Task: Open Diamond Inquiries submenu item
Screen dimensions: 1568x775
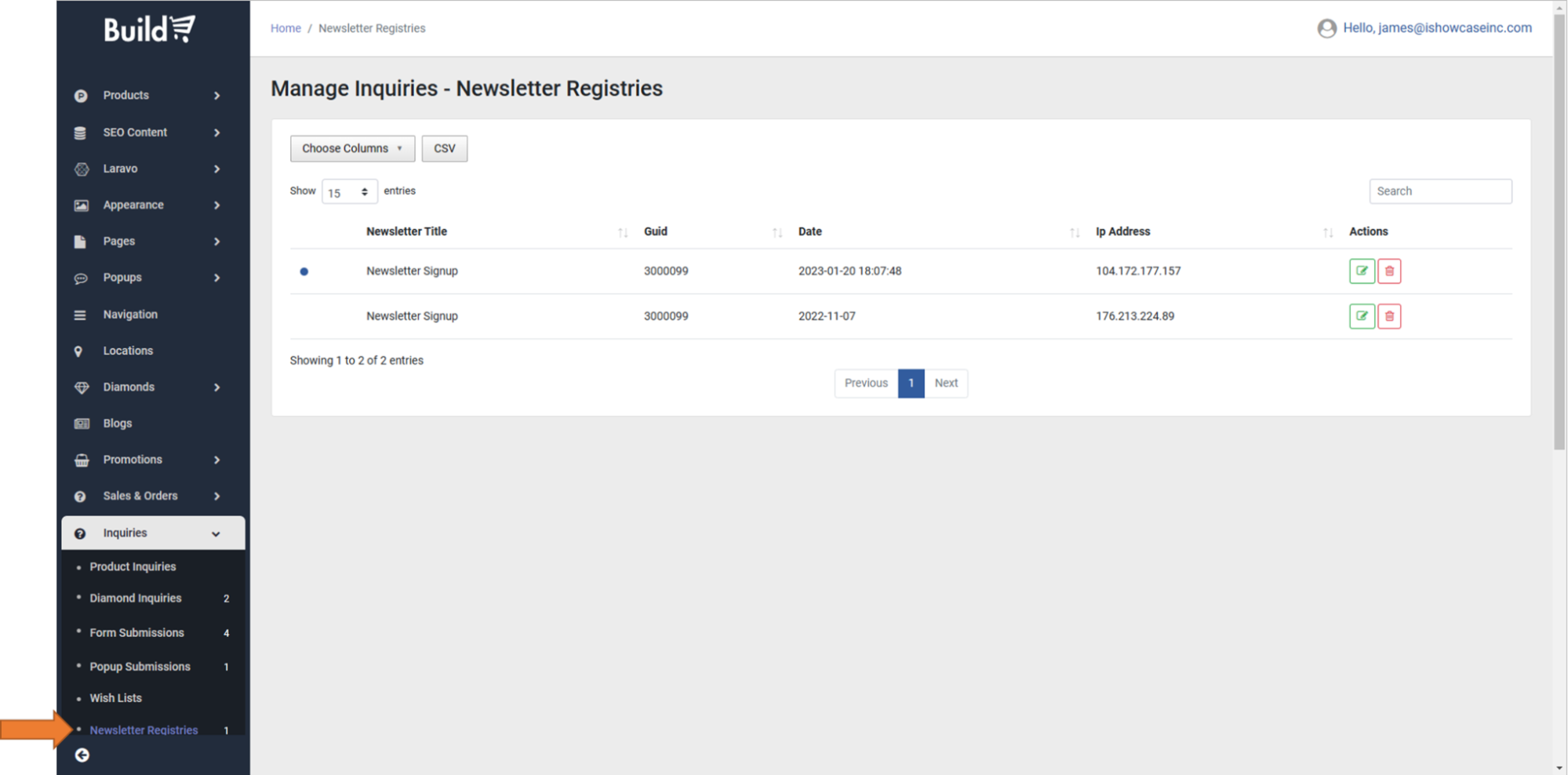Action: click(x=135, y=598)
